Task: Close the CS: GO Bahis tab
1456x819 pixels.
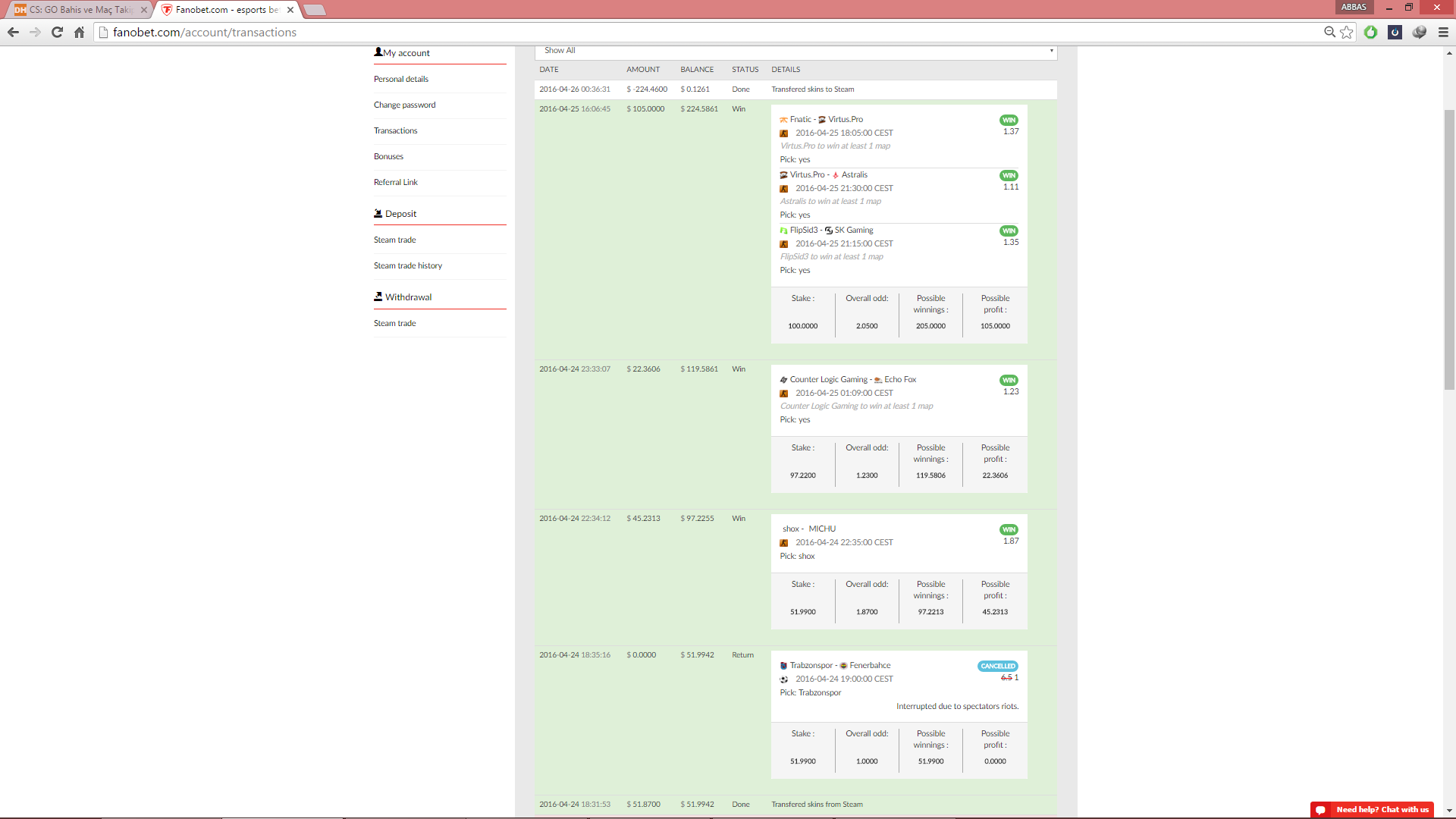Action: [x=144, y=10]
